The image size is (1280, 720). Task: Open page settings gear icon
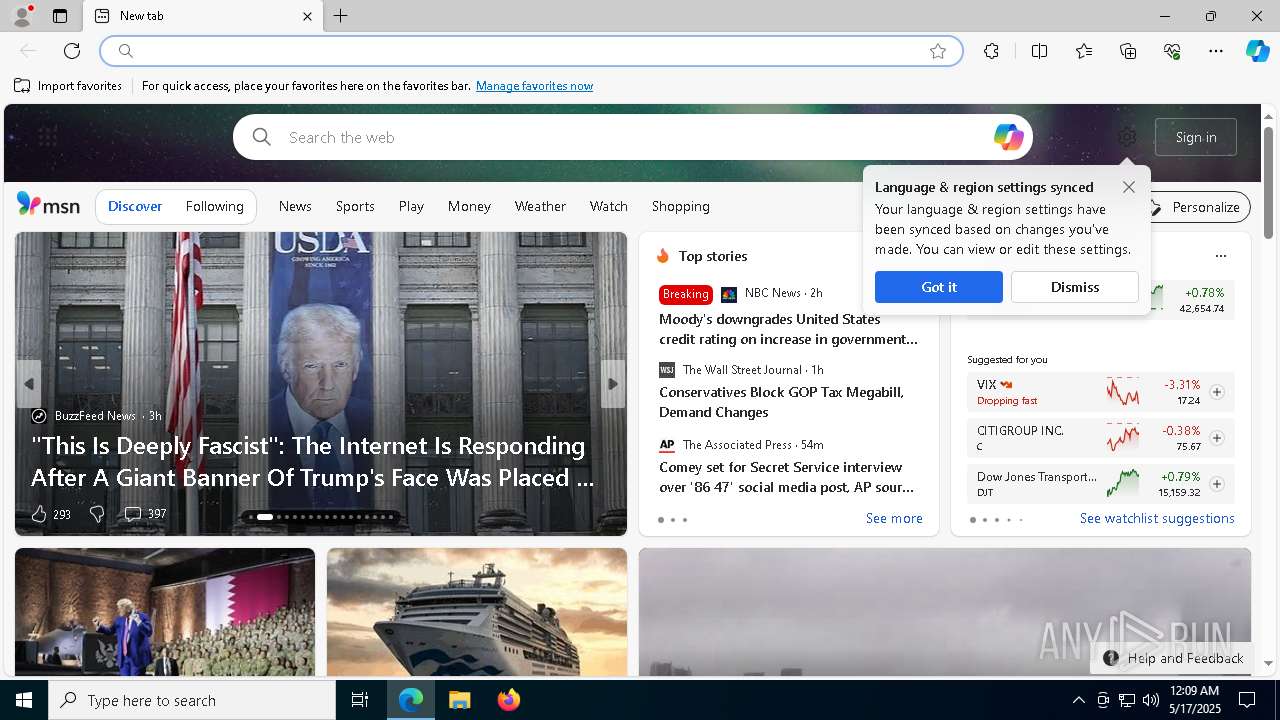coord(1127,137)
